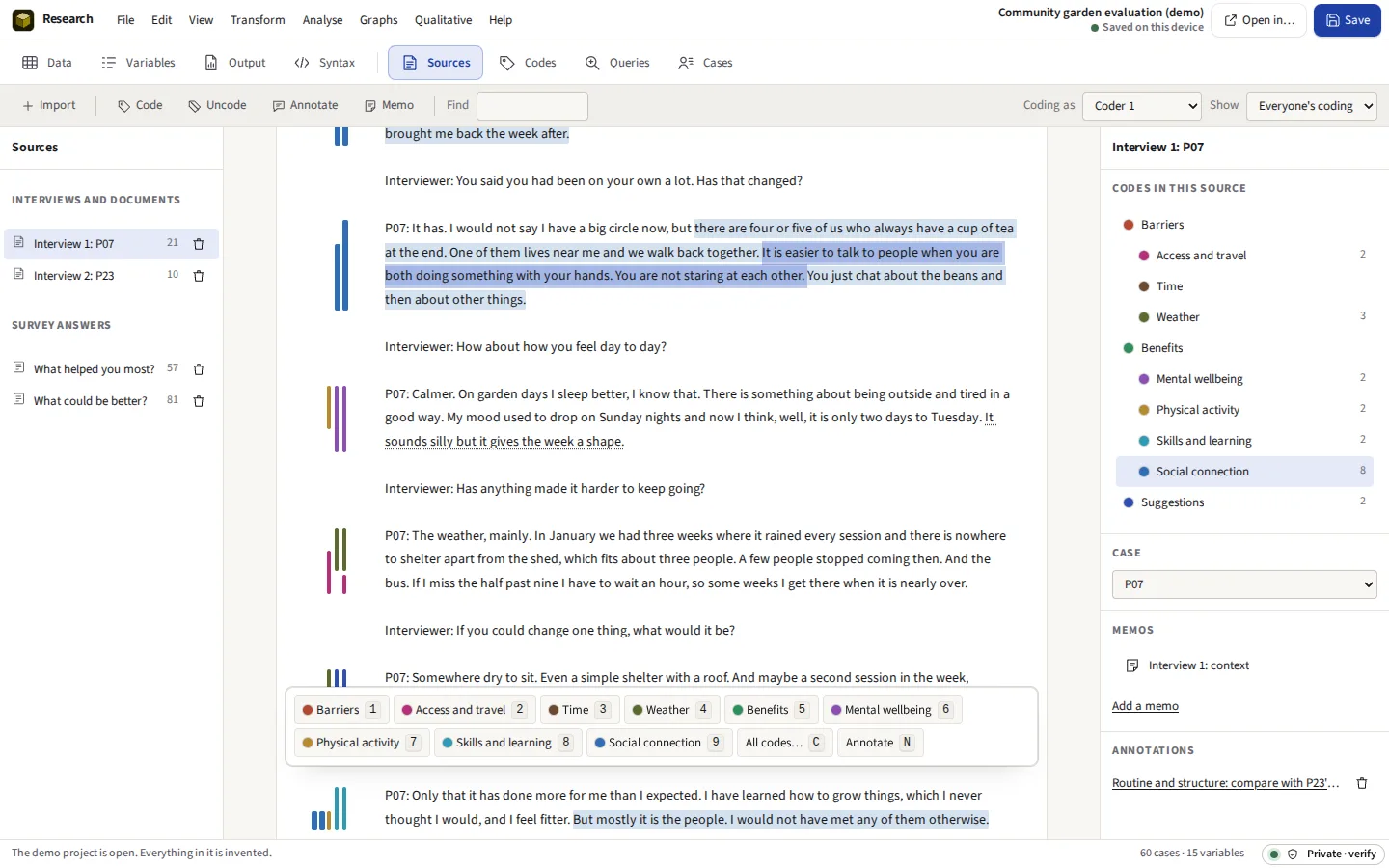Image resolution: width=1389 pixels, height=868 pixels.
Task: Click the Uncode toolbar button
Action: click(217, 106)
